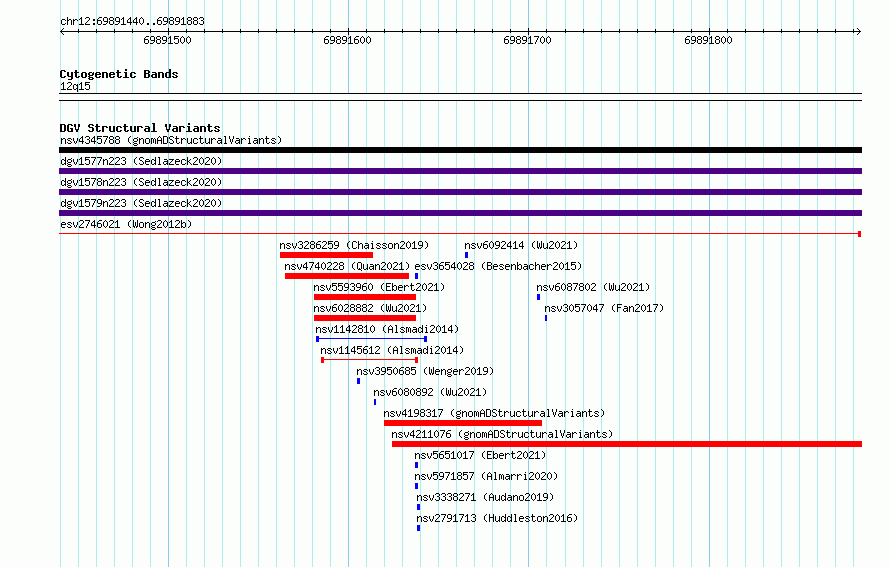Screen dimensions: 890x567
Task: Click blue line glyph under nsv1142810
Action: click(x=372, y=339)
